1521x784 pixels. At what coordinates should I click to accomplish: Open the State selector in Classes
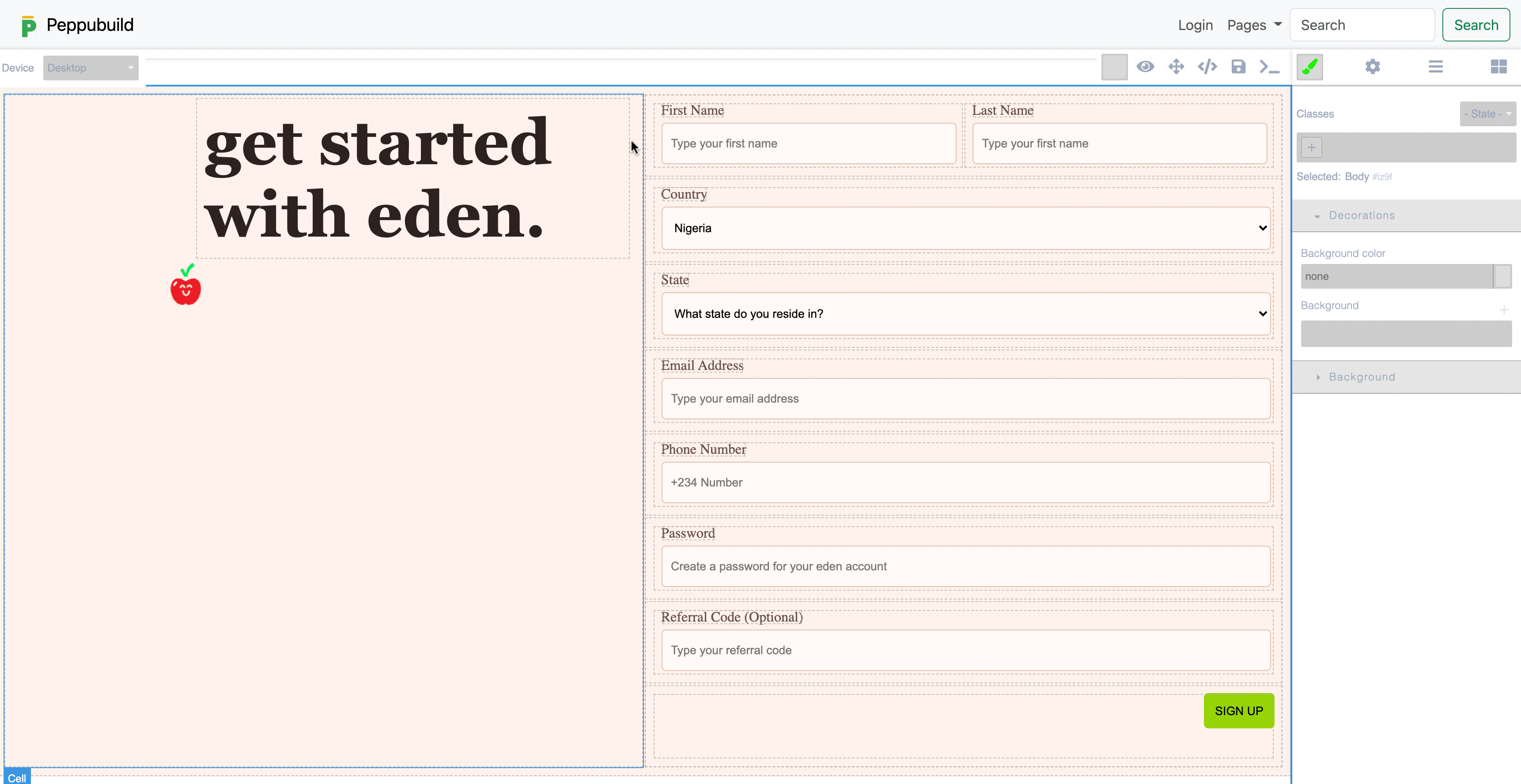(1487, 114)
